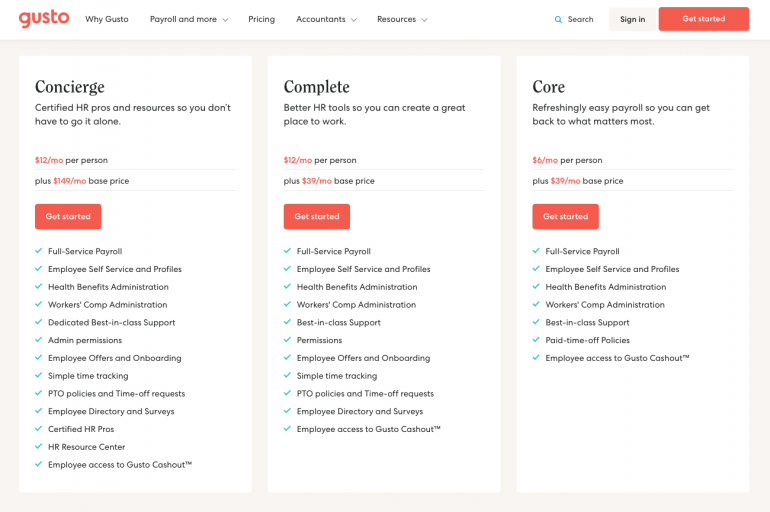The height and width of the screenshot is (512, 770).
Task: Open the Why Gusto page
Action: 107,19
